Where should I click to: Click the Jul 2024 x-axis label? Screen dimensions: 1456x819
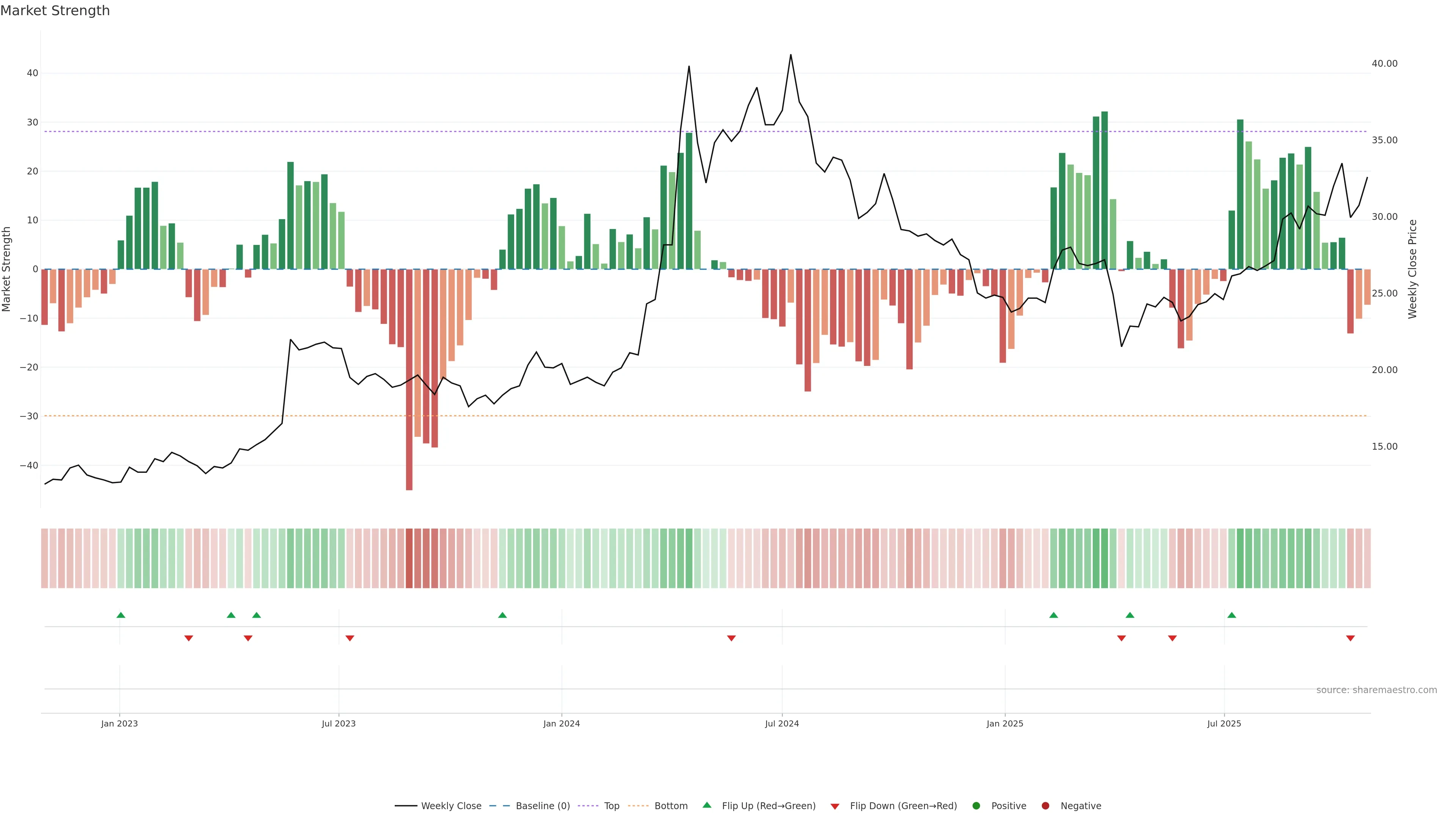point(782,723)
